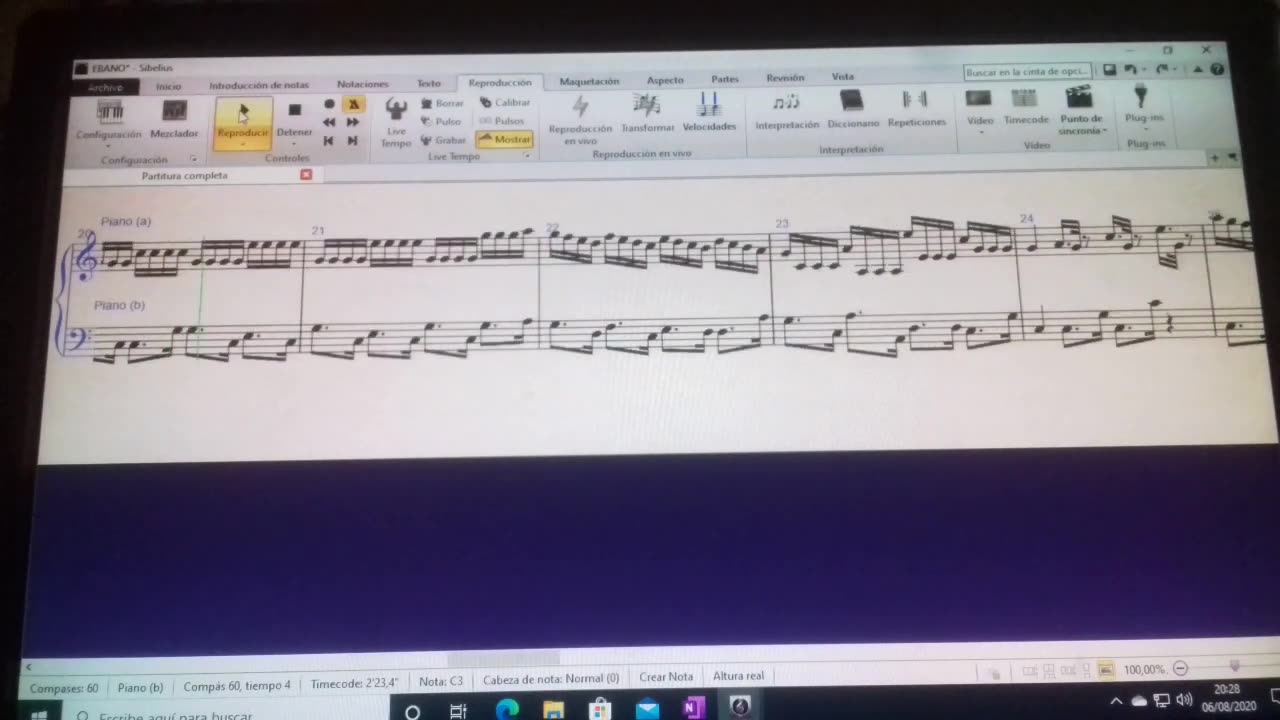This screenshot has height=720, width=1280.
Task: Click the undo arrow icon
Action: pos(1130,70)
